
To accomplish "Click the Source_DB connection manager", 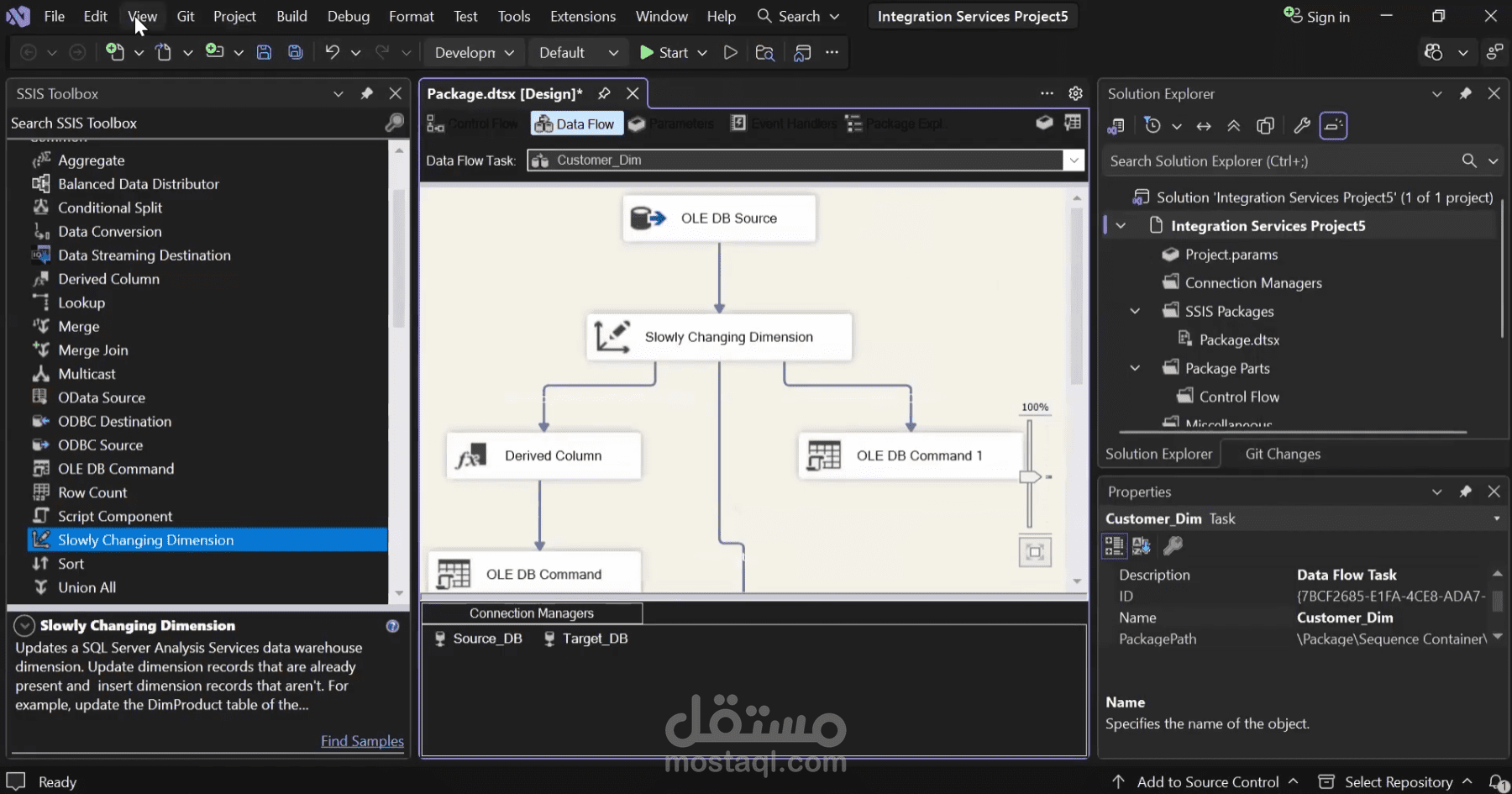I will pos(478,639).
